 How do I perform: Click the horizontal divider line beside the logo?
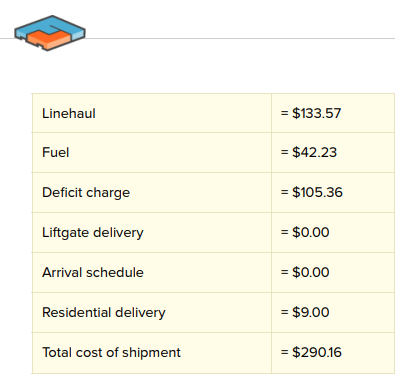coord(240,39)
